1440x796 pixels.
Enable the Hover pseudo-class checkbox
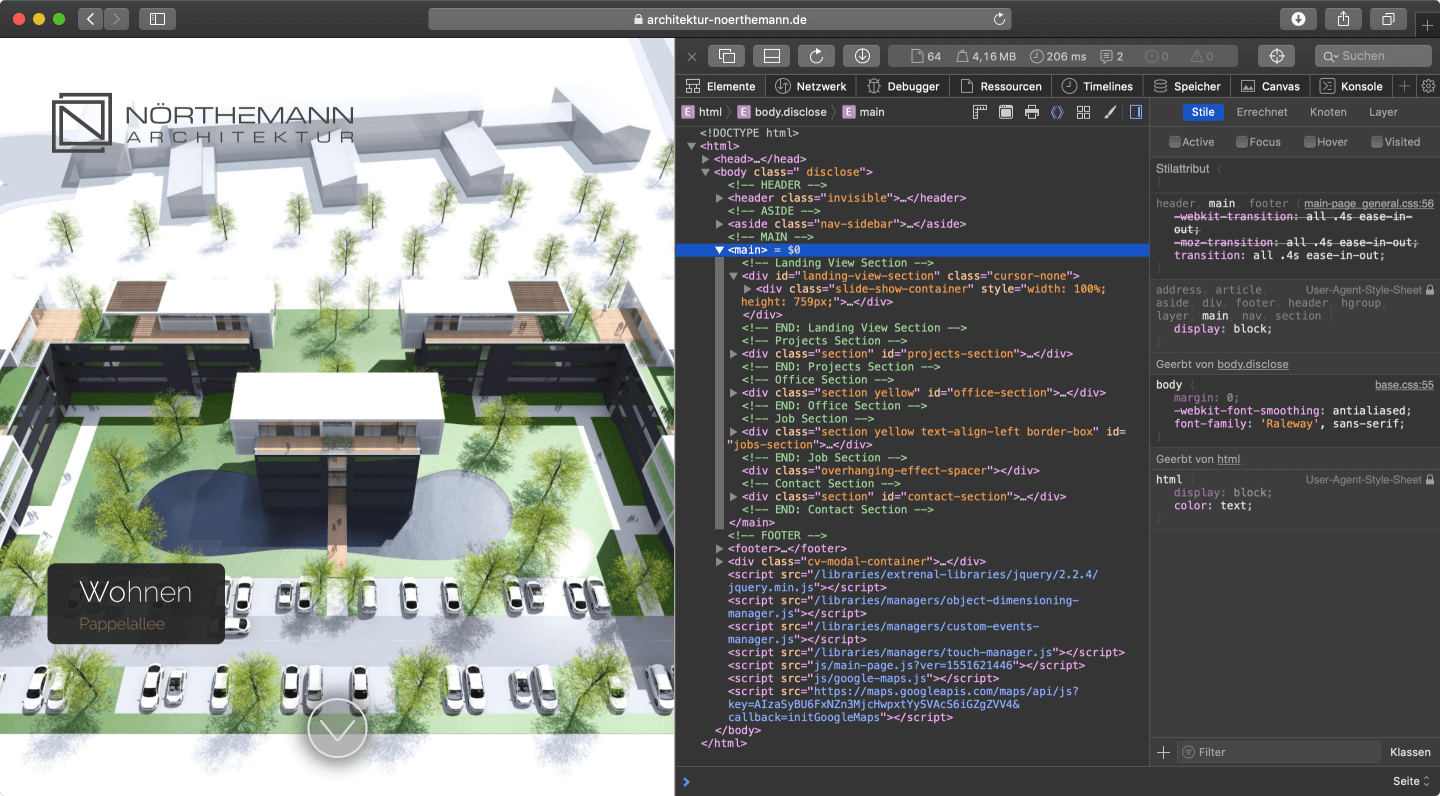tap(1309, 142)
